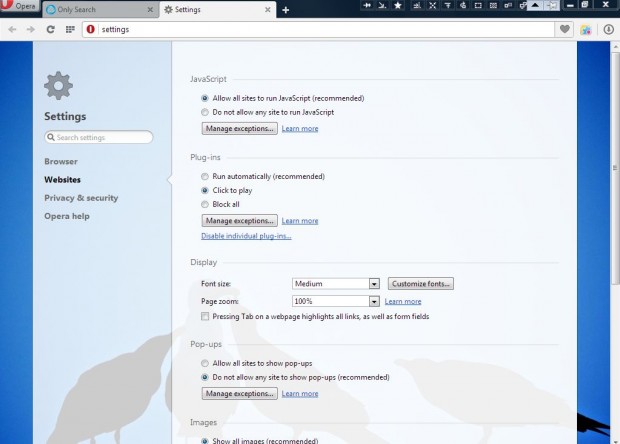Click the dashed rectangle icon in the title bar
The width and height of the screenshot is (620, 444).
[x=478, y=5]
